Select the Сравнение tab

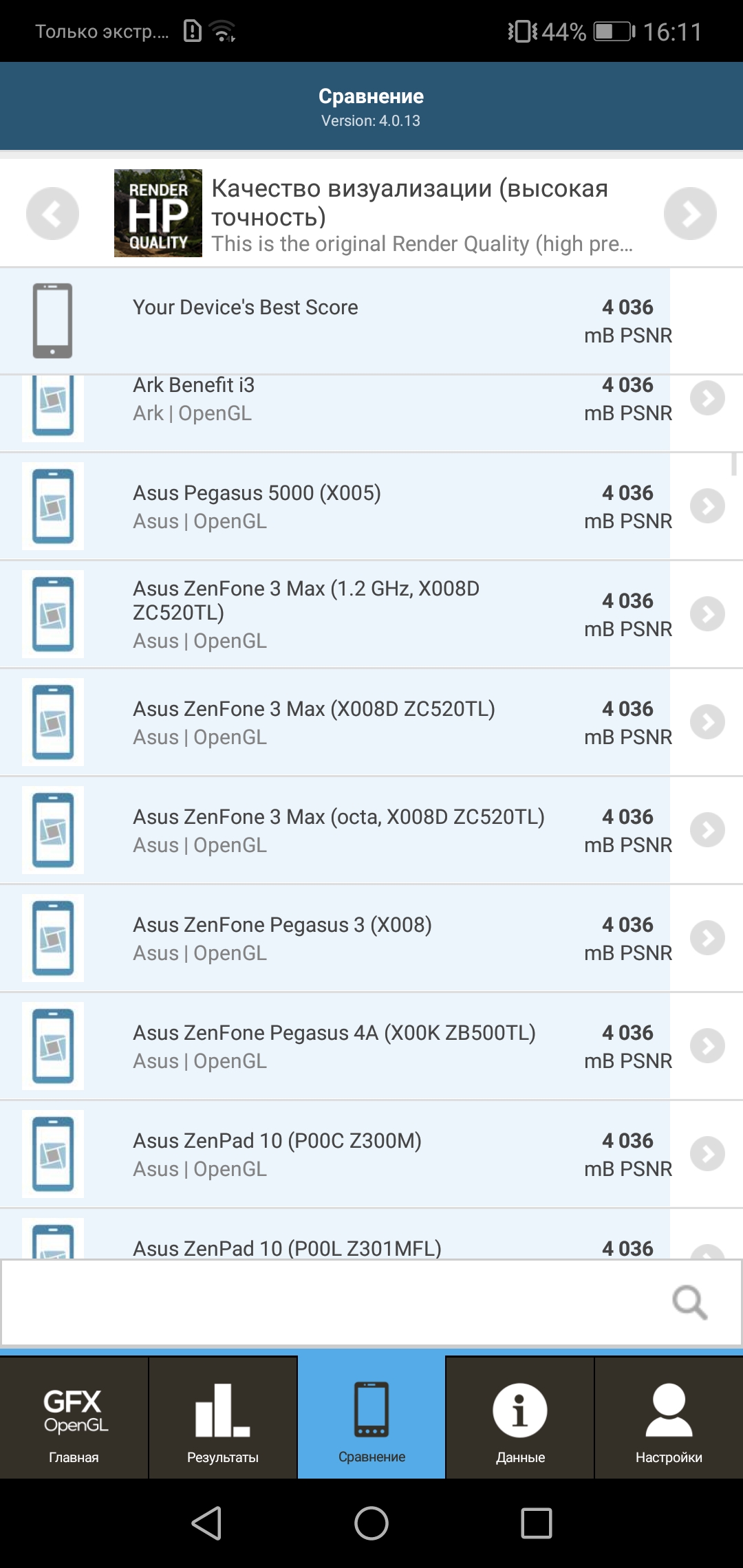[371, 1417]
